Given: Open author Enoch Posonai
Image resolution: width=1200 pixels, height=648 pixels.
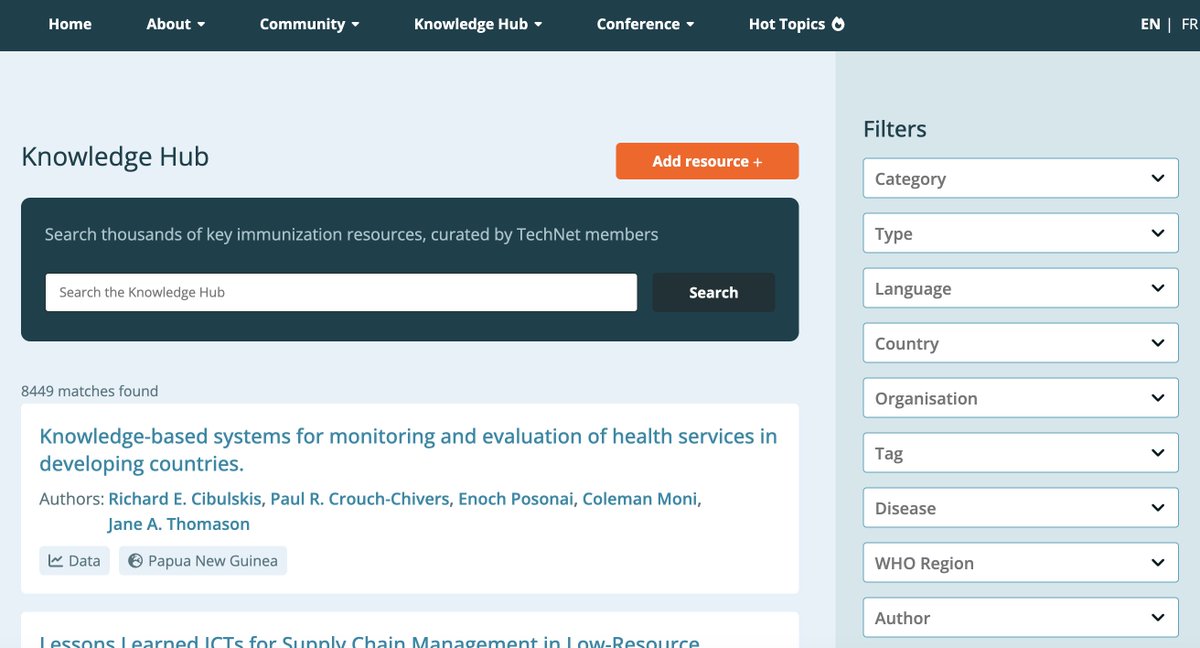Looking at the screenshot, I should [x=517, y=499].
